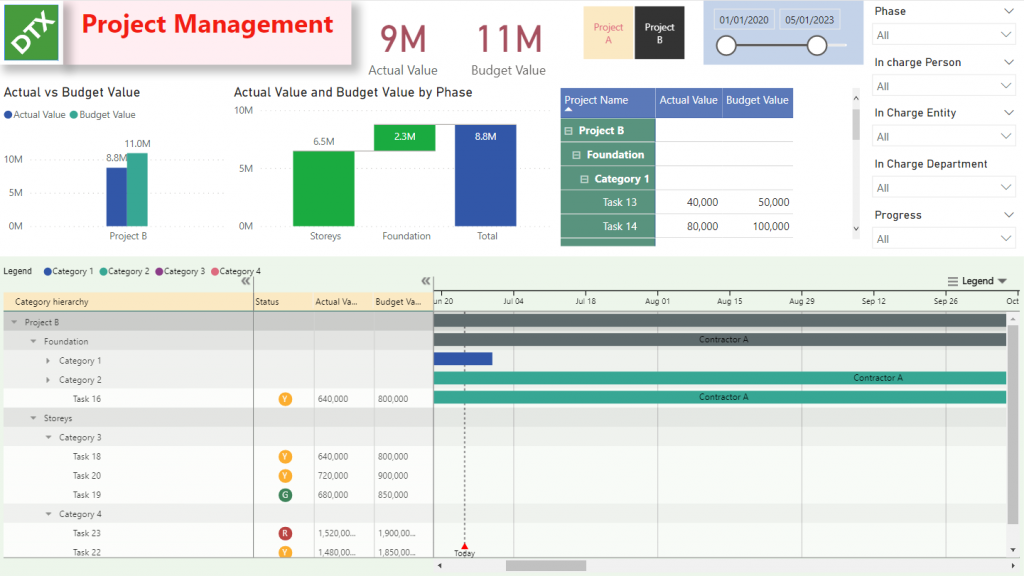Screen dimensions: 1024x576
Task: Click the left arrow of the Gantt horizontal scrollbar
Action: (x=440, y=565)
